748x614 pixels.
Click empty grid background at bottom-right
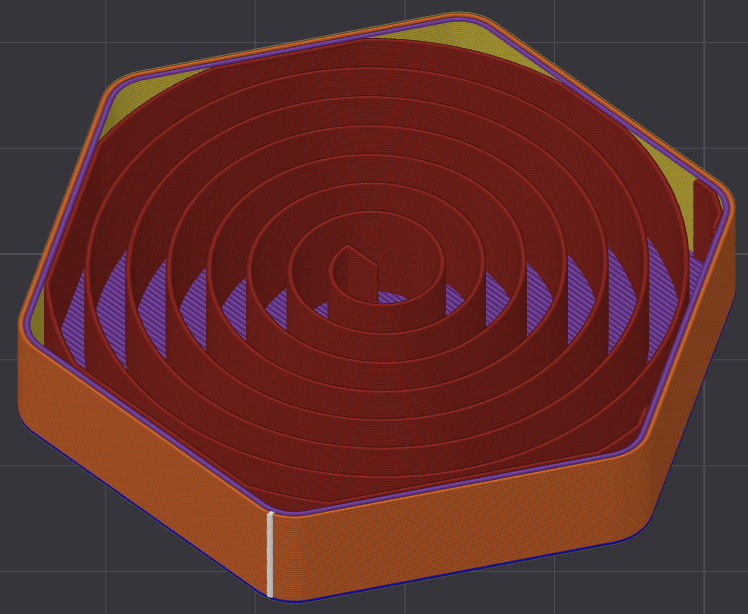coord(706,582)
